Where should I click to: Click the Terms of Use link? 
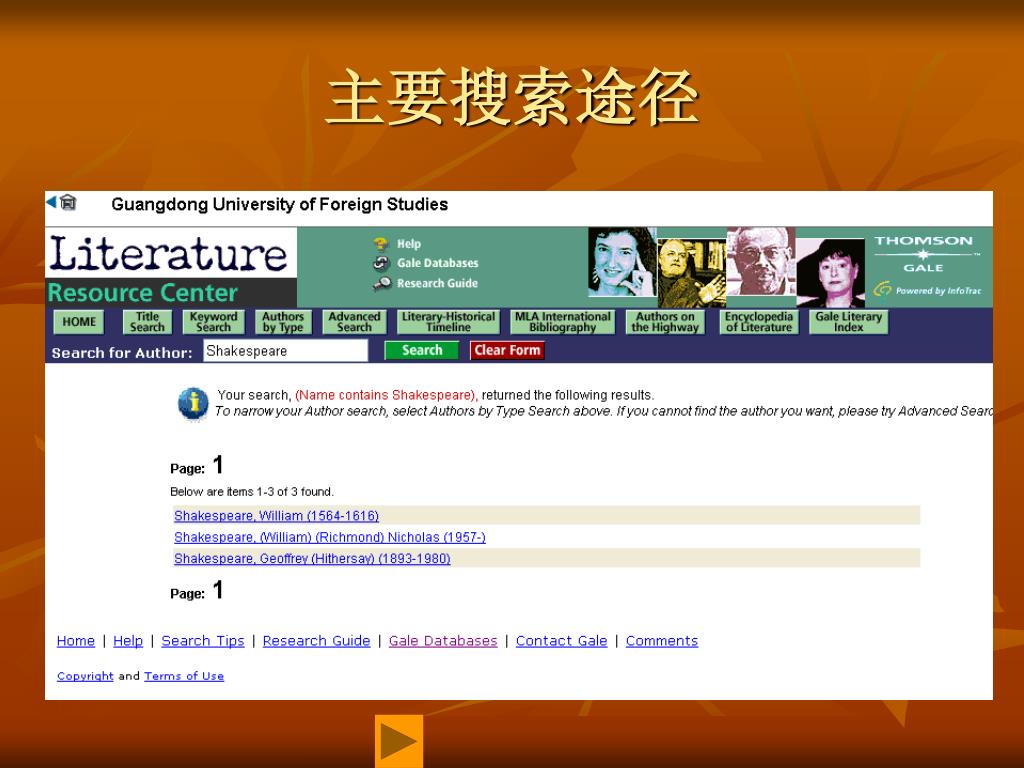[184, 676]
